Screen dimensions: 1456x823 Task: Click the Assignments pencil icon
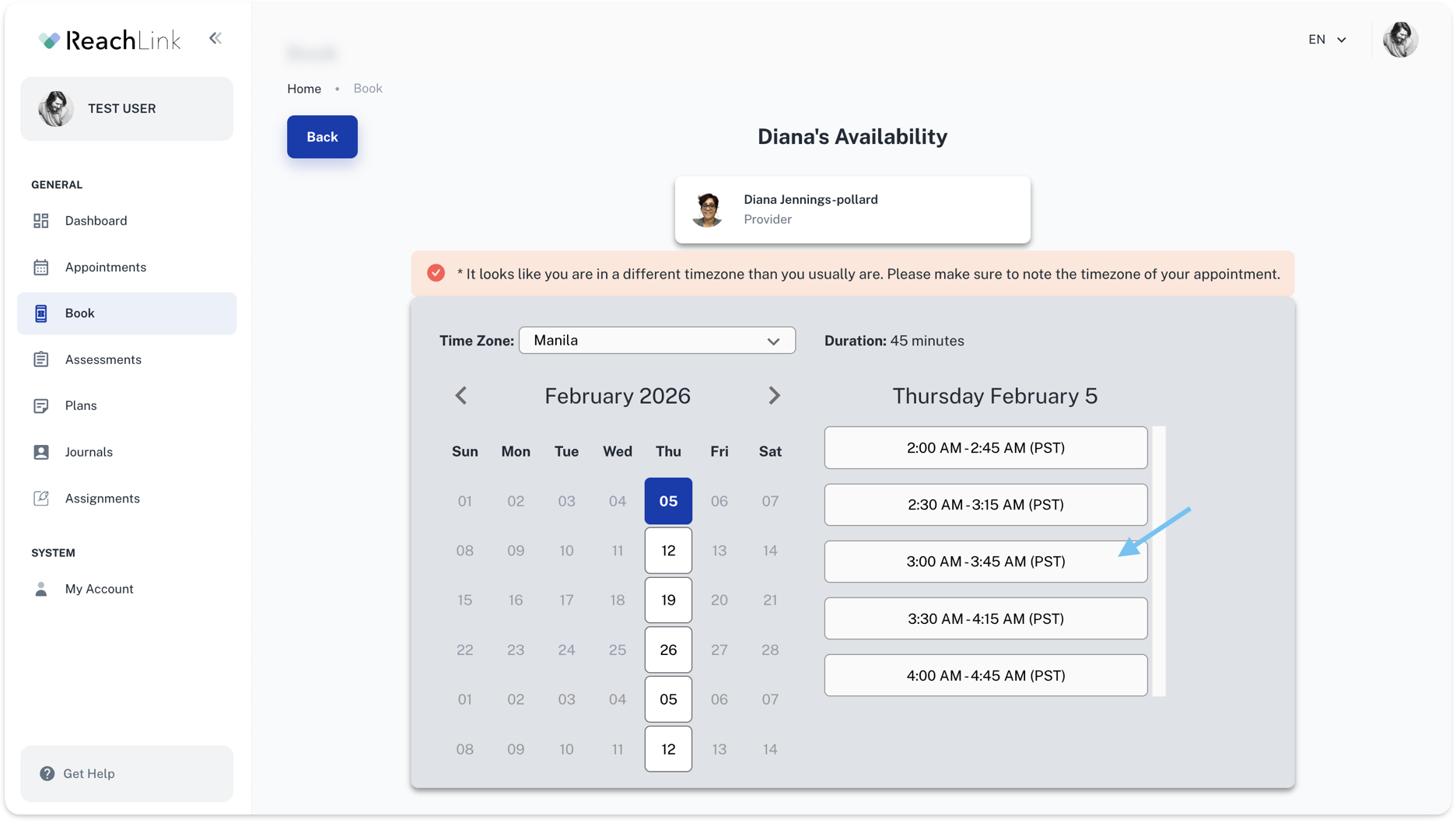41,499
